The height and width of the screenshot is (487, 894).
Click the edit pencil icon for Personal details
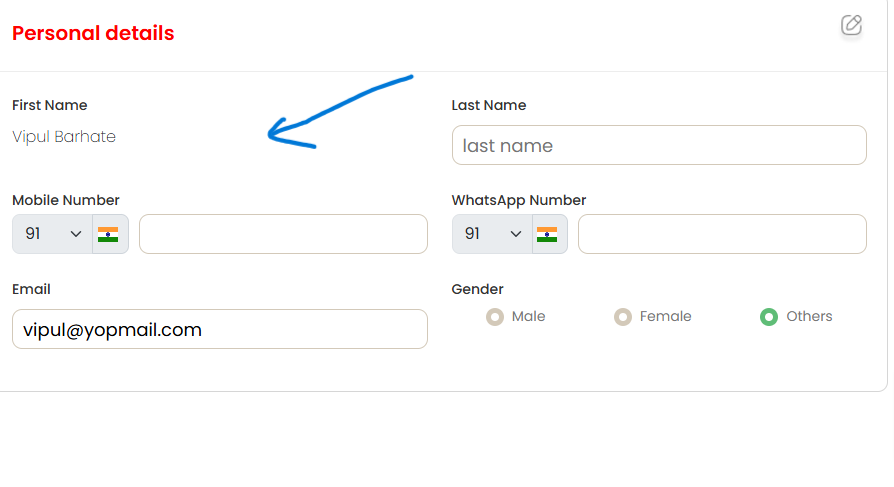(851, 25)
